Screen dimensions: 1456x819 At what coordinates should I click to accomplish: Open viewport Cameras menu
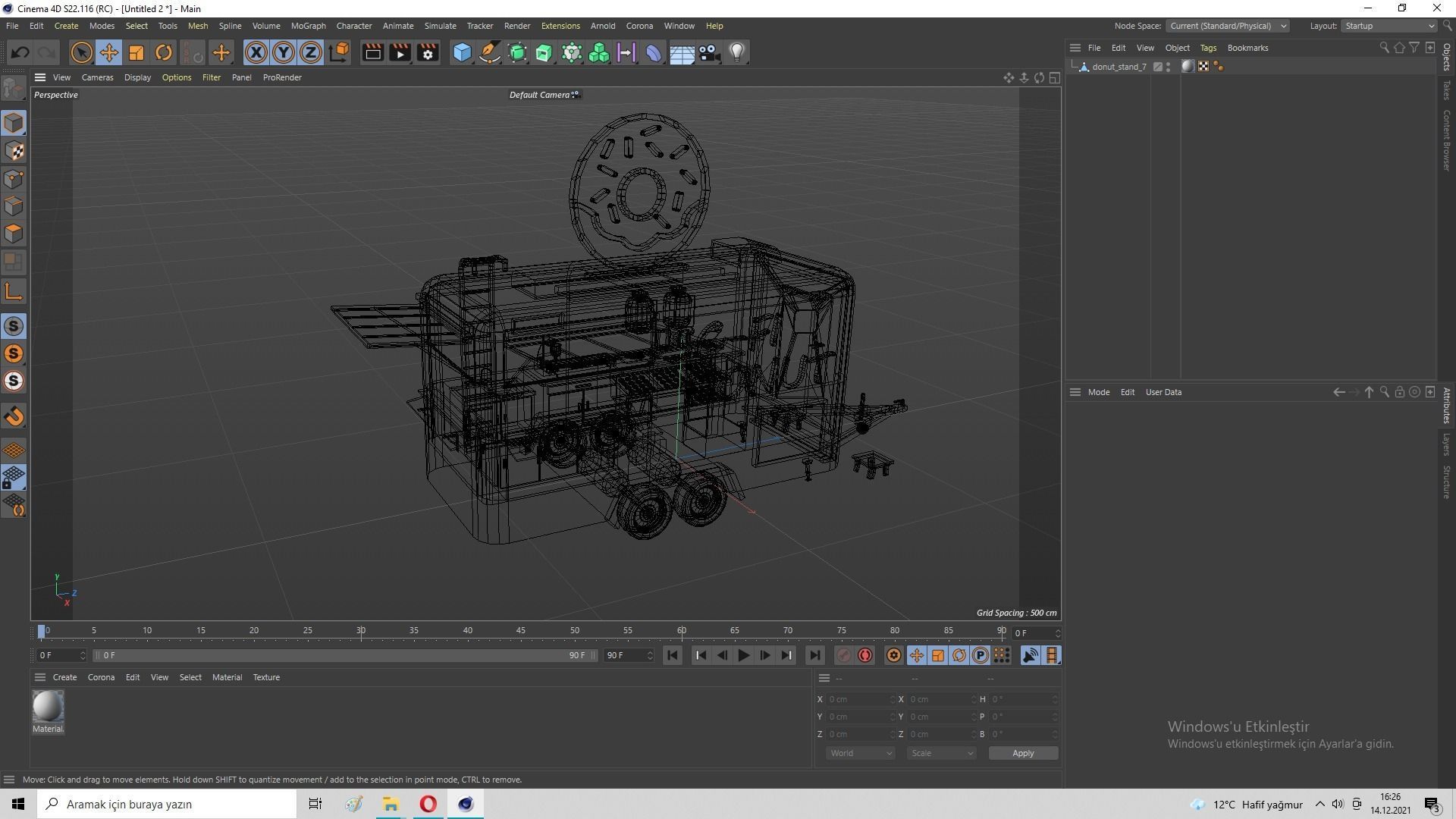(97, 77)
